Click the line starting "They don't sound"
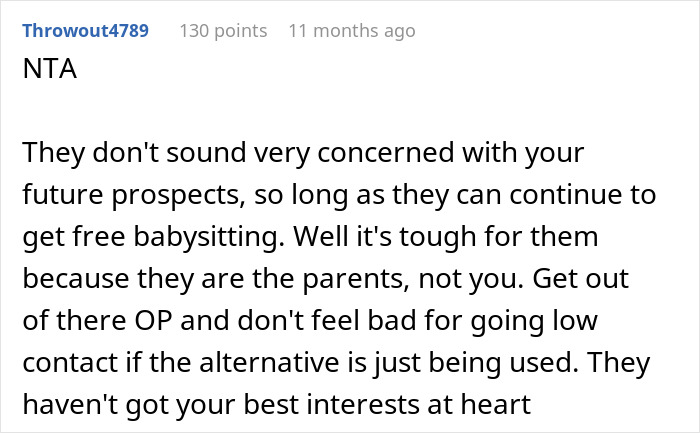This screenshot has height=433, width=700. [300, 155]
